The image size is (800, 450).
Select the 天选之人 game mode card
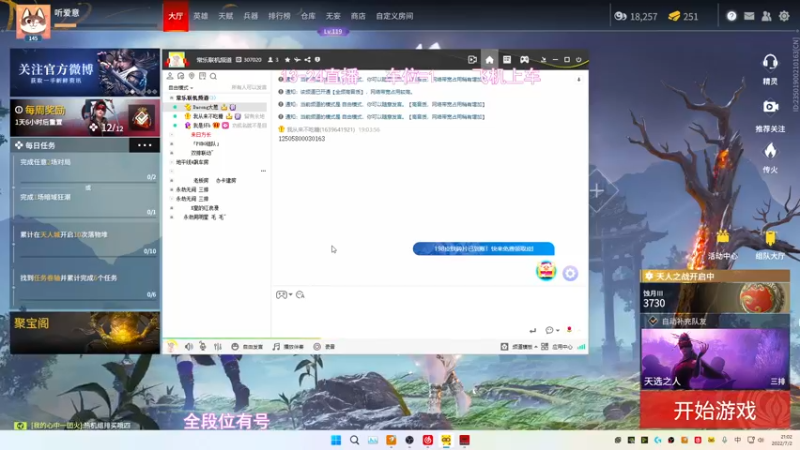[715, 359]
